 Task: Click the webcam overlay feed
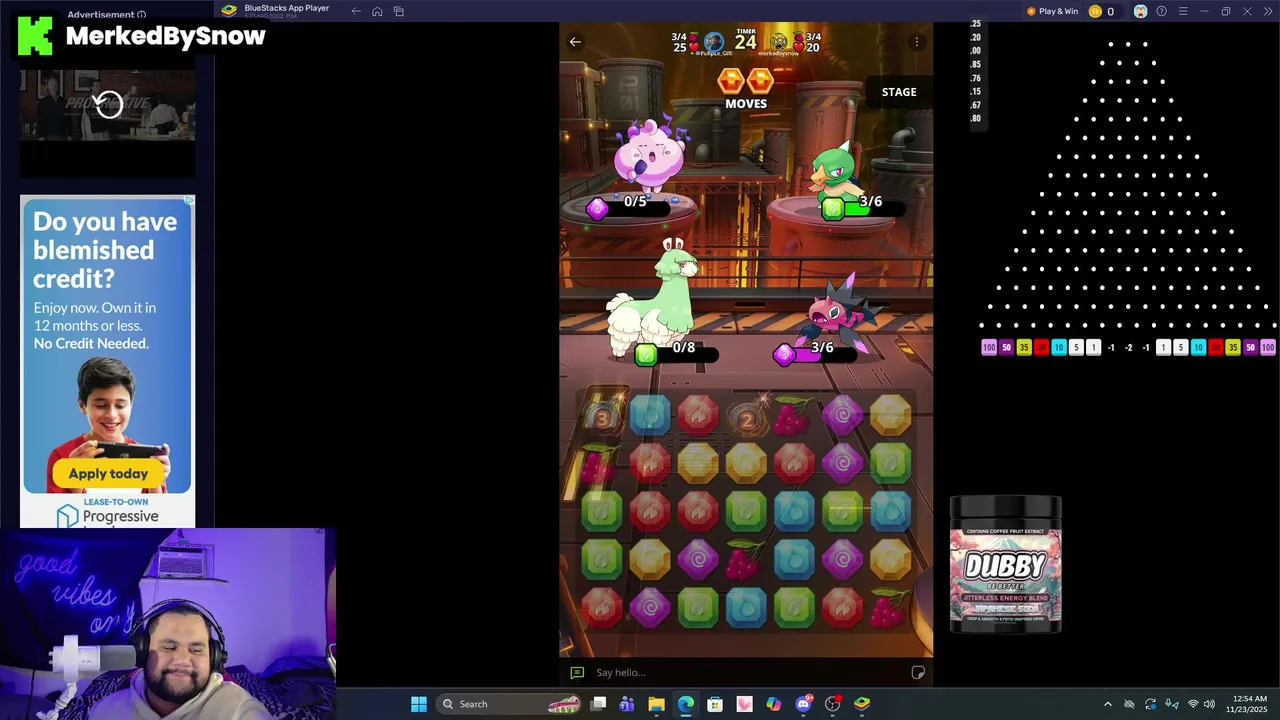click(x=168, y=624)
